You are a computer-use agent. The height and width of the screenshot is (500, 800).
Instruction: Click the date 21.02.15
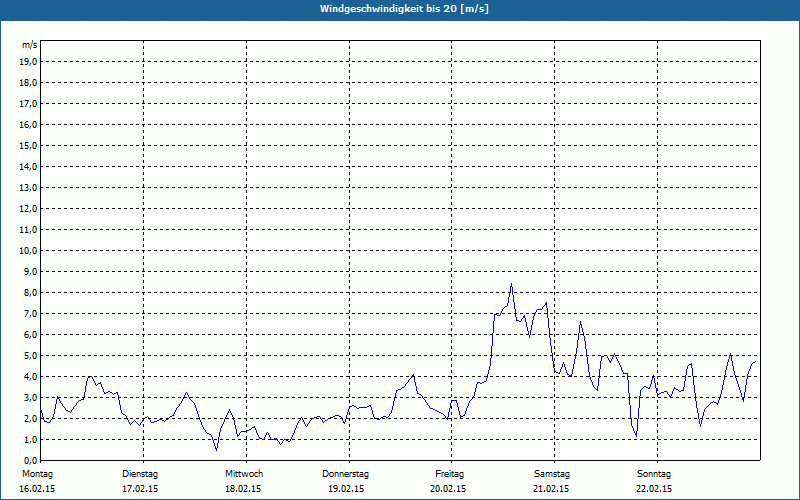click(x=551, y=489)
